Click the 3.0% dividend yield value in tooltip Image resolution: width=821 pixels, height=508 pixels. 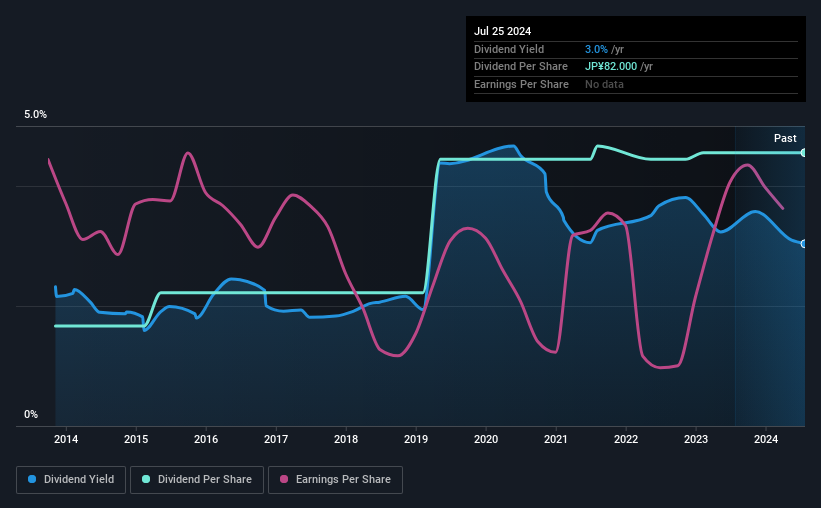[596, 49]
